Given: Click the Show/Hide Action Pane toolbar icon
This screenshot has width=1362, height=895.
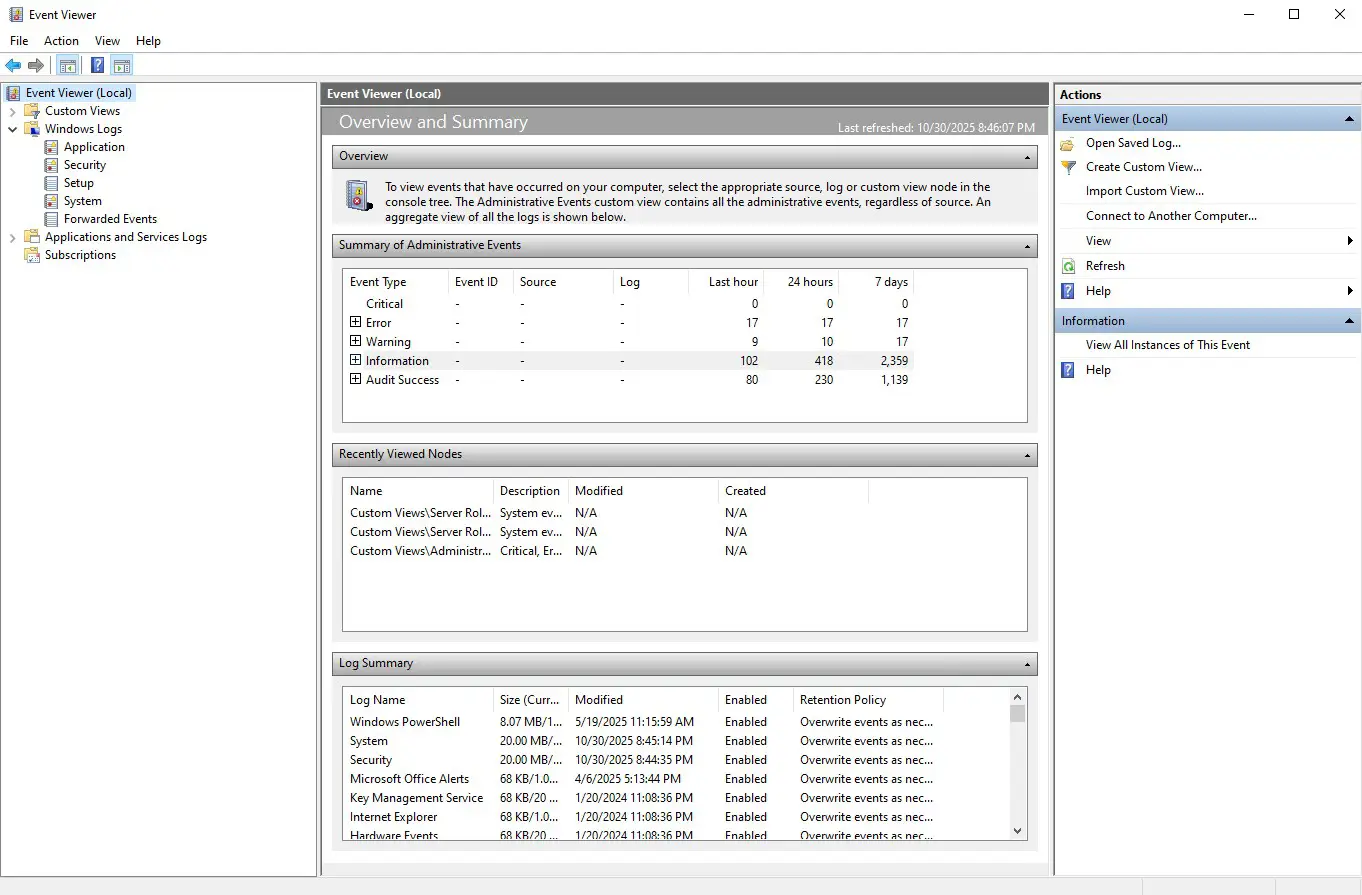Looking at the screenshot, I should coord(122,66).
